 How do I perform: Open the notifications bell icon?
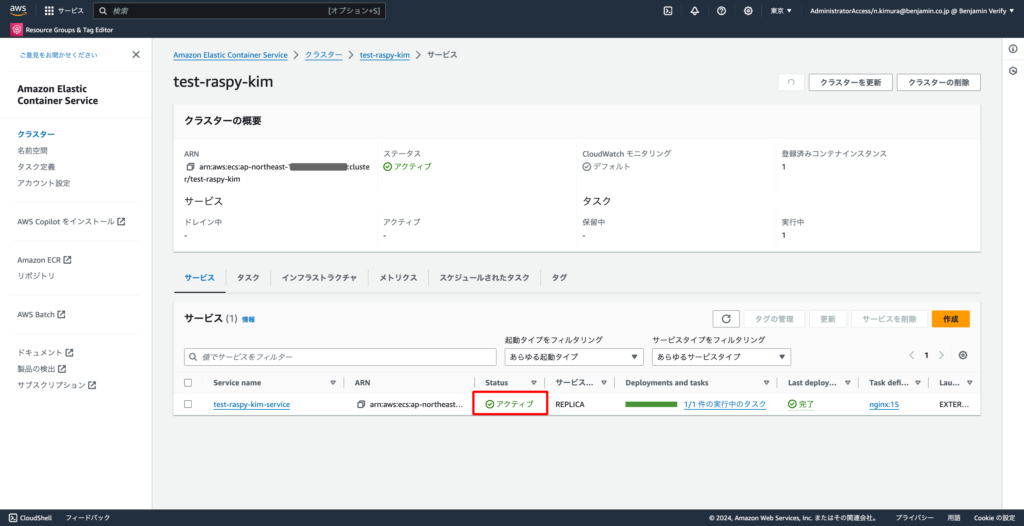[695, 10]
